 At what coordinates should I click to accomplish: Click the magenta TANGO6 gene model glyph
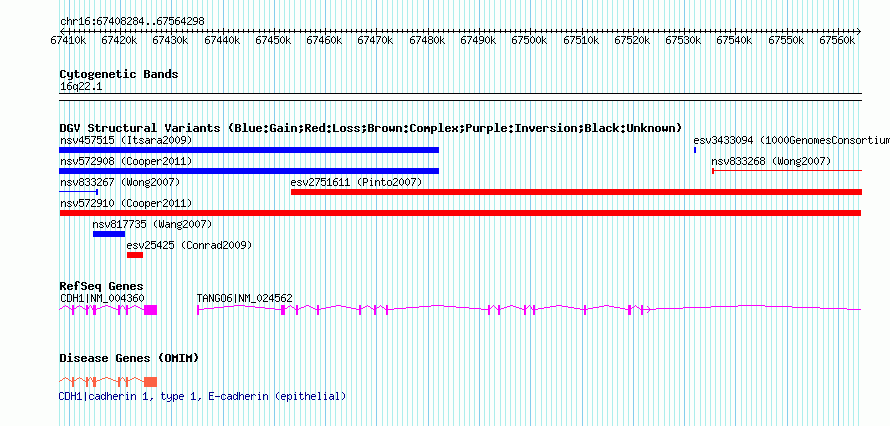[x=529, y=309]
